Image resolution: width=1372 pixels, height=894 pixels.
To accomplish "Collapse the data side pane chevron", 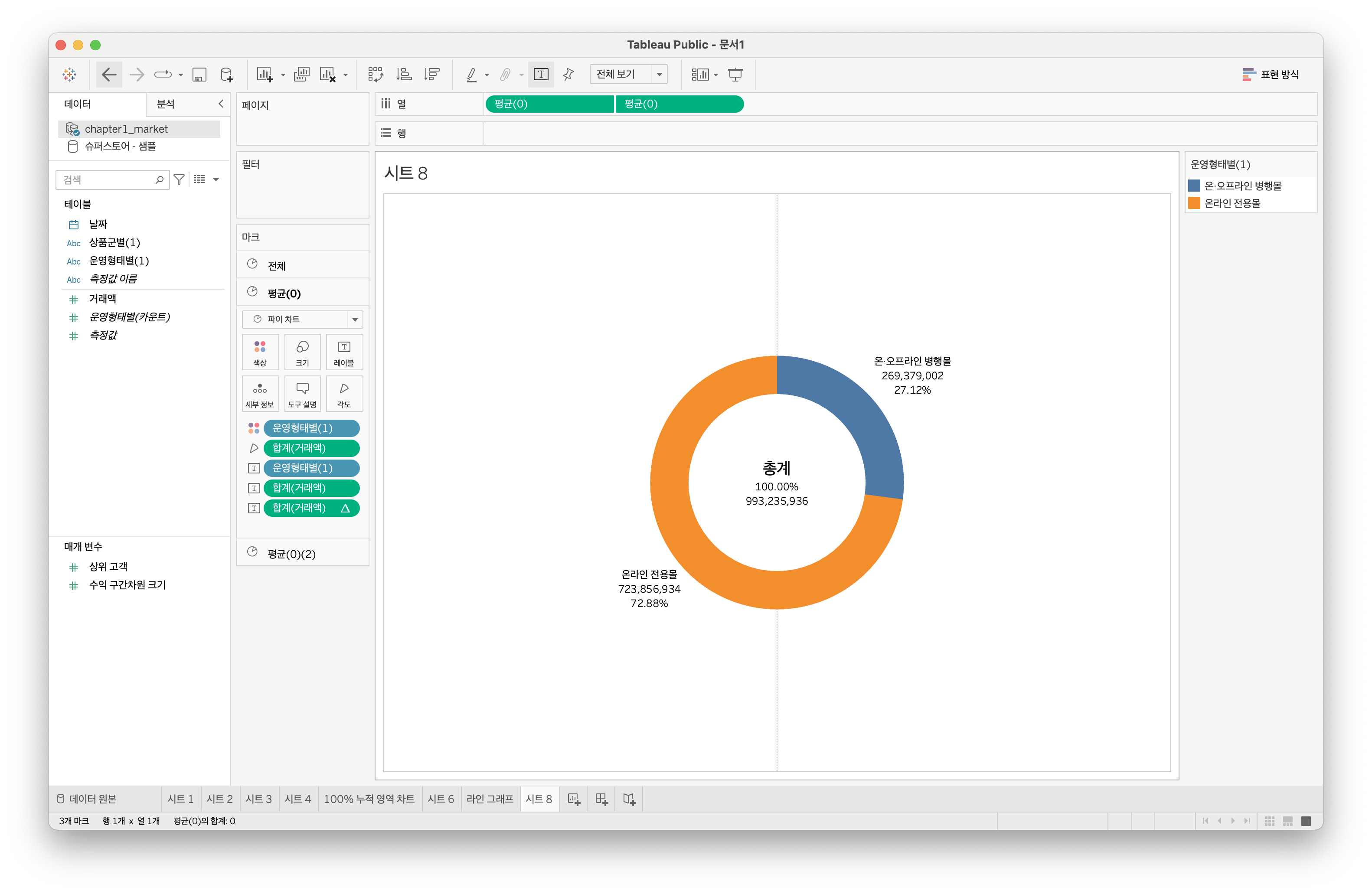I will point(221,104).
